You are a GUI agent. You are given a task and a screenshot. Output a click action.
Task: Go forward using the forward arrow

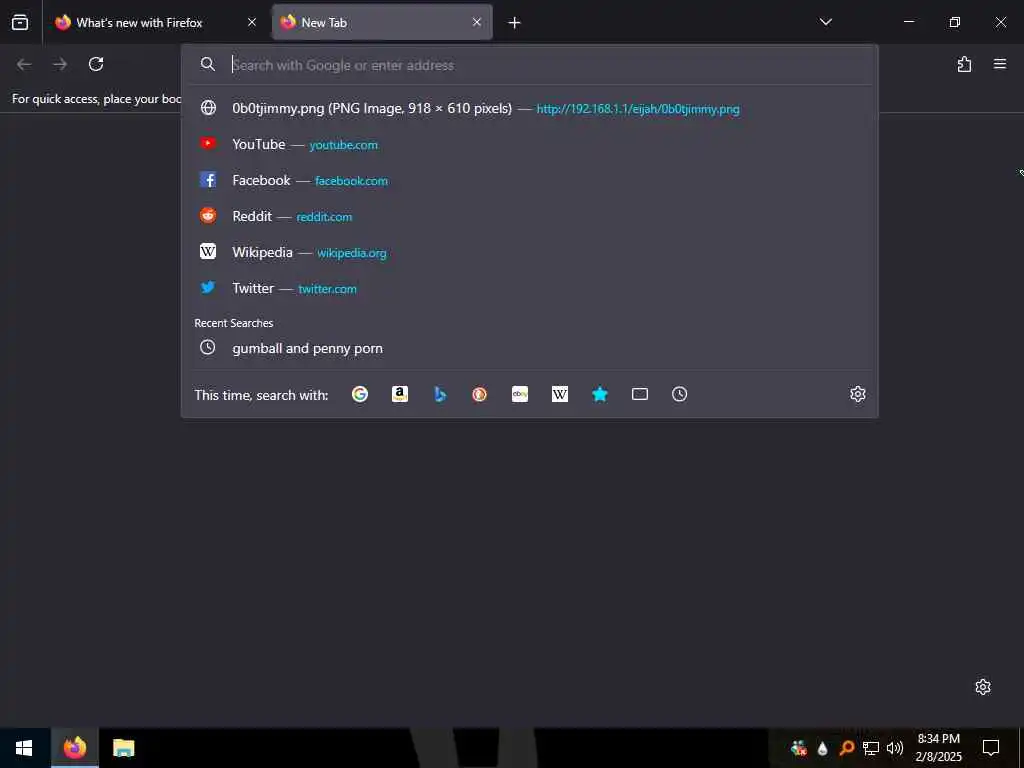coord(60,64)
